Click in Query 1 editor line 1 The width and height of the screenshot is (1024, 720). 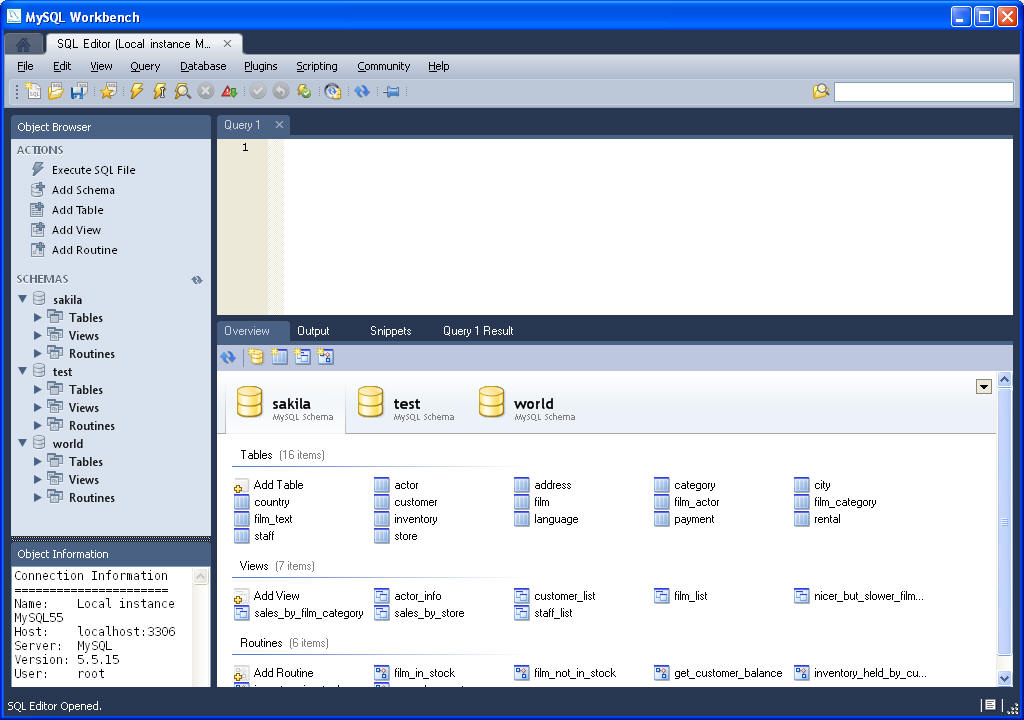[647, 148]
